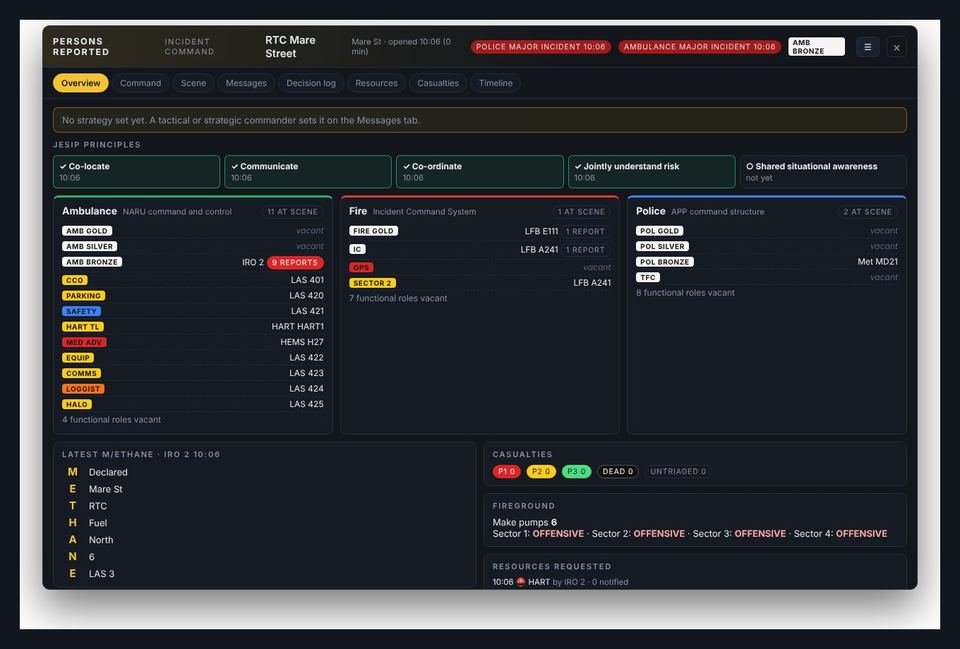Mark Shared situational awareness as achieved
Viewport: 960px width, 649px height.
pos(823,171)
